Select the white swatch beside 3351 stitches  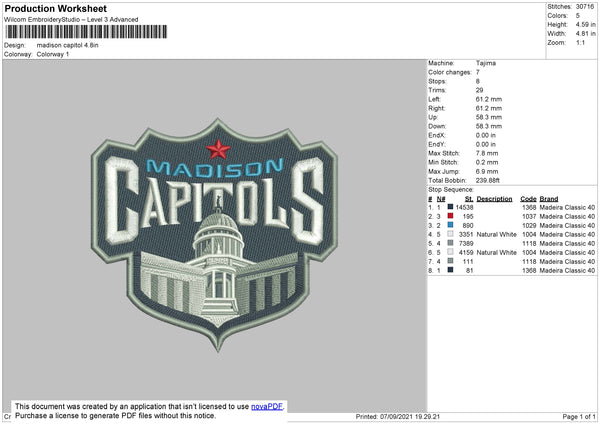coord(450,234)
